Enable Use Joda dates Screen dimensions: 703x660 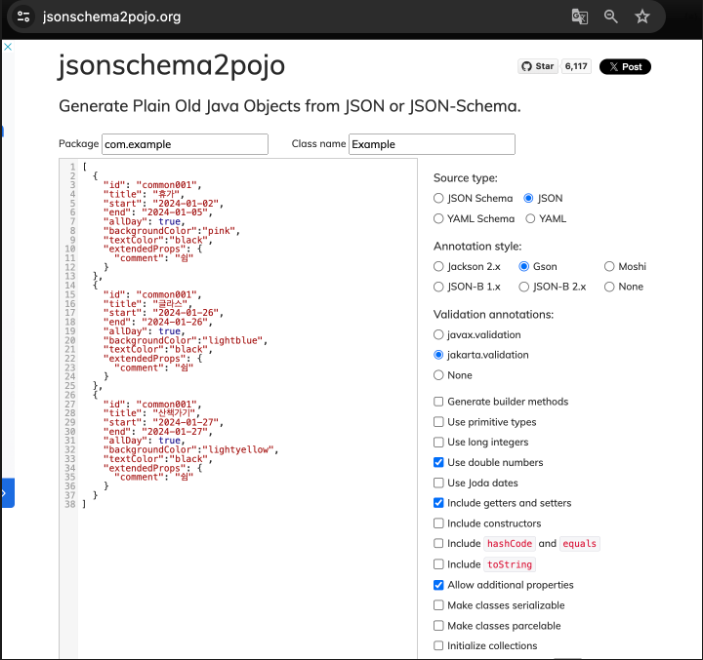pos(438,483)
